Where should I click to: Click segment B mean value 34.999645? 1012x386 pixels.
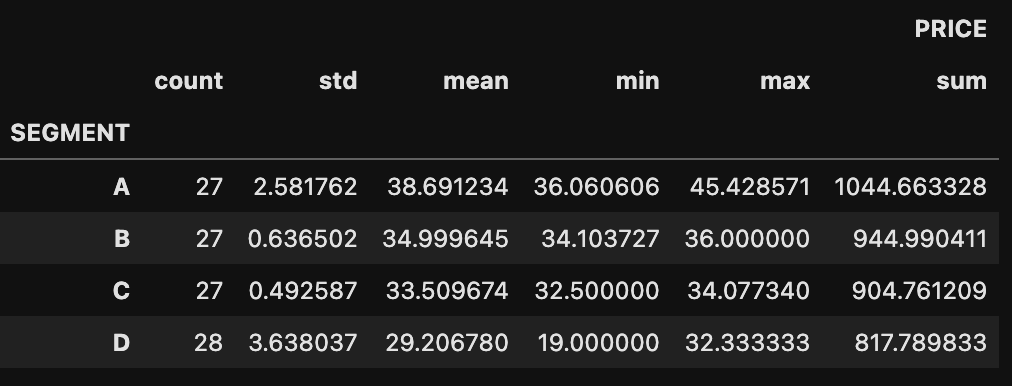[445, 239]
